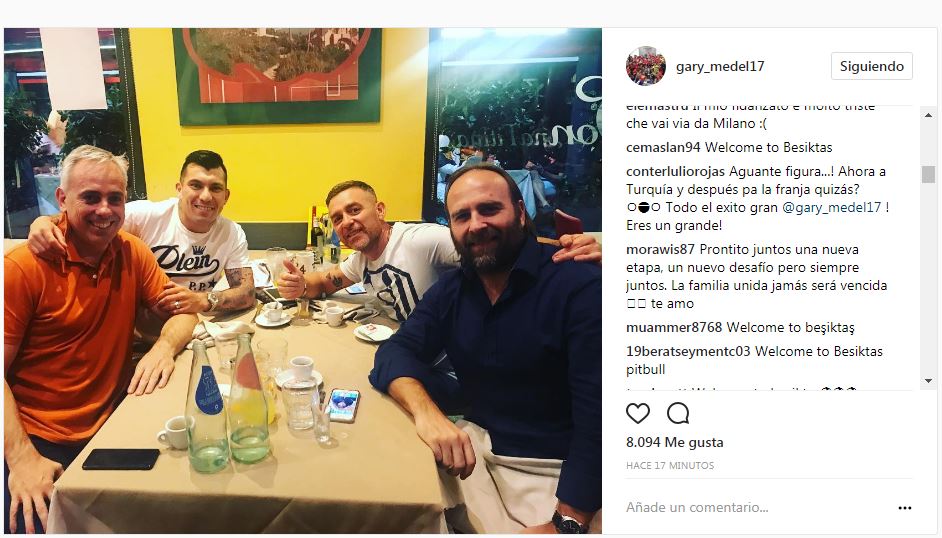
Task: Open commenter morawis87 profile
Action: tap(660, 250)
